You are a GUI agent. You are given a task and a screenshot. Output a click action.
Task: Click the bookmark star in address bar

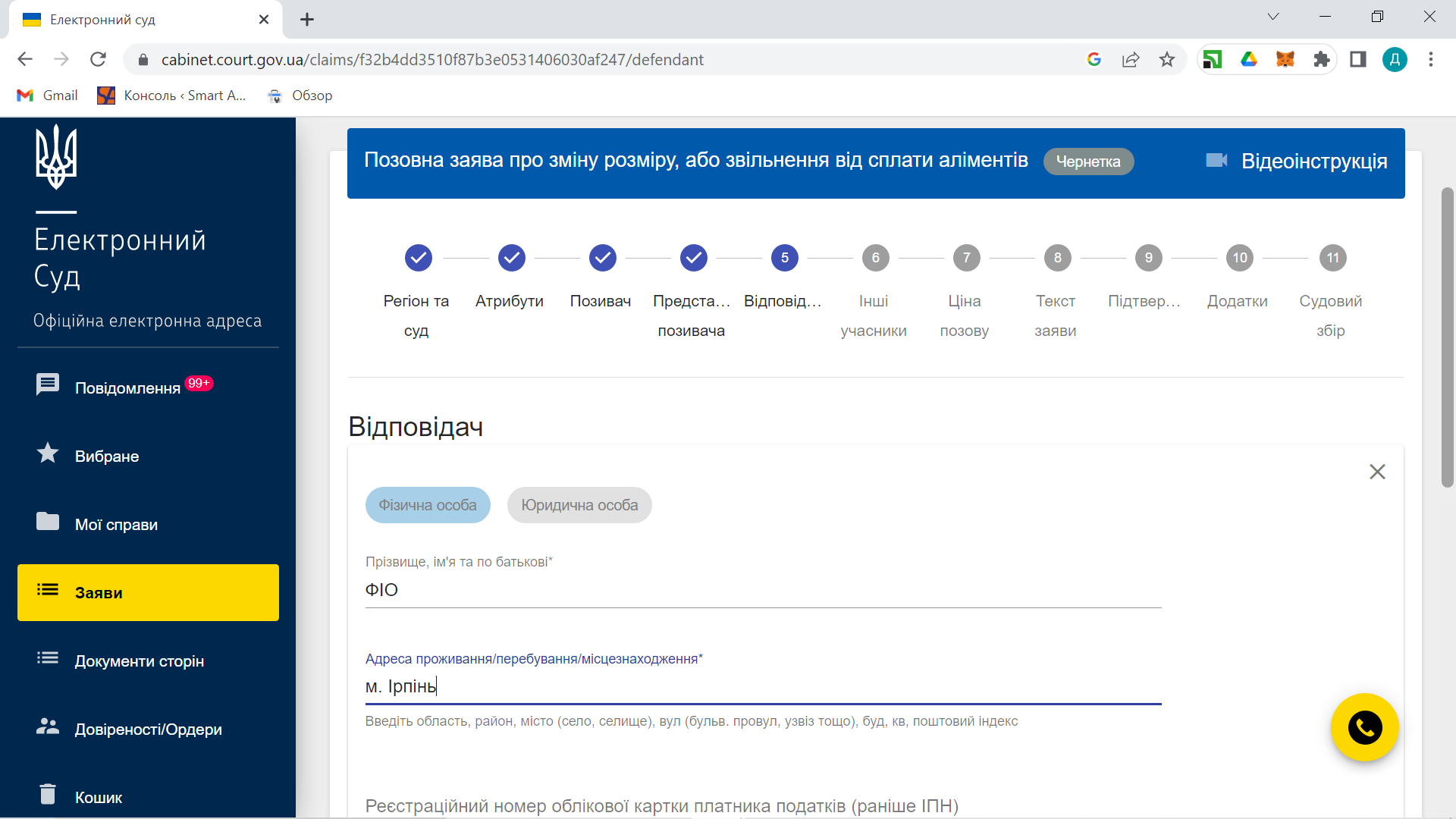tap(1166, 59)
